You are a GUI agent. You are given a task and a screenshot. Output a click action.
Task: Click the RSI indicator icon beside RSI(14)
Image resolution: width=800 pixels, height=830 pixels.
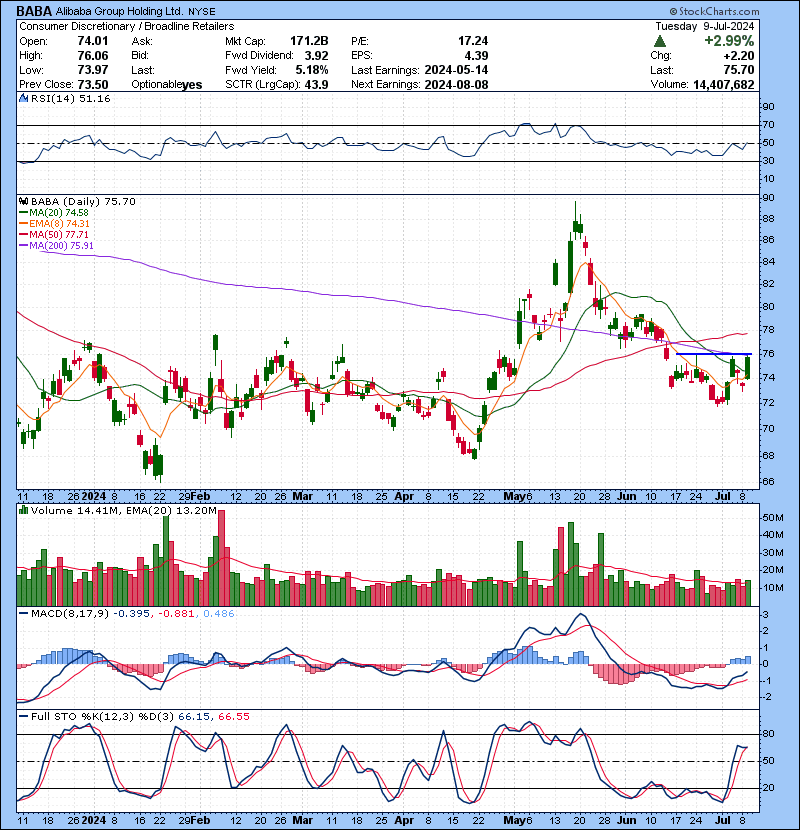click(x=23, y=98)
